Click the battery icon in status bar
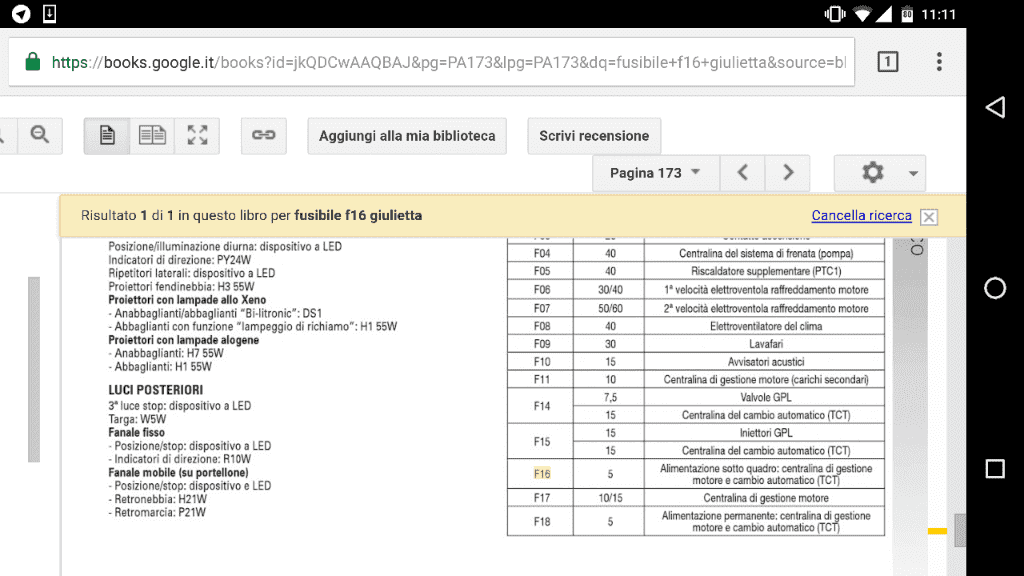Screen dimensions: 1024x576 click(x=907, y=14)
